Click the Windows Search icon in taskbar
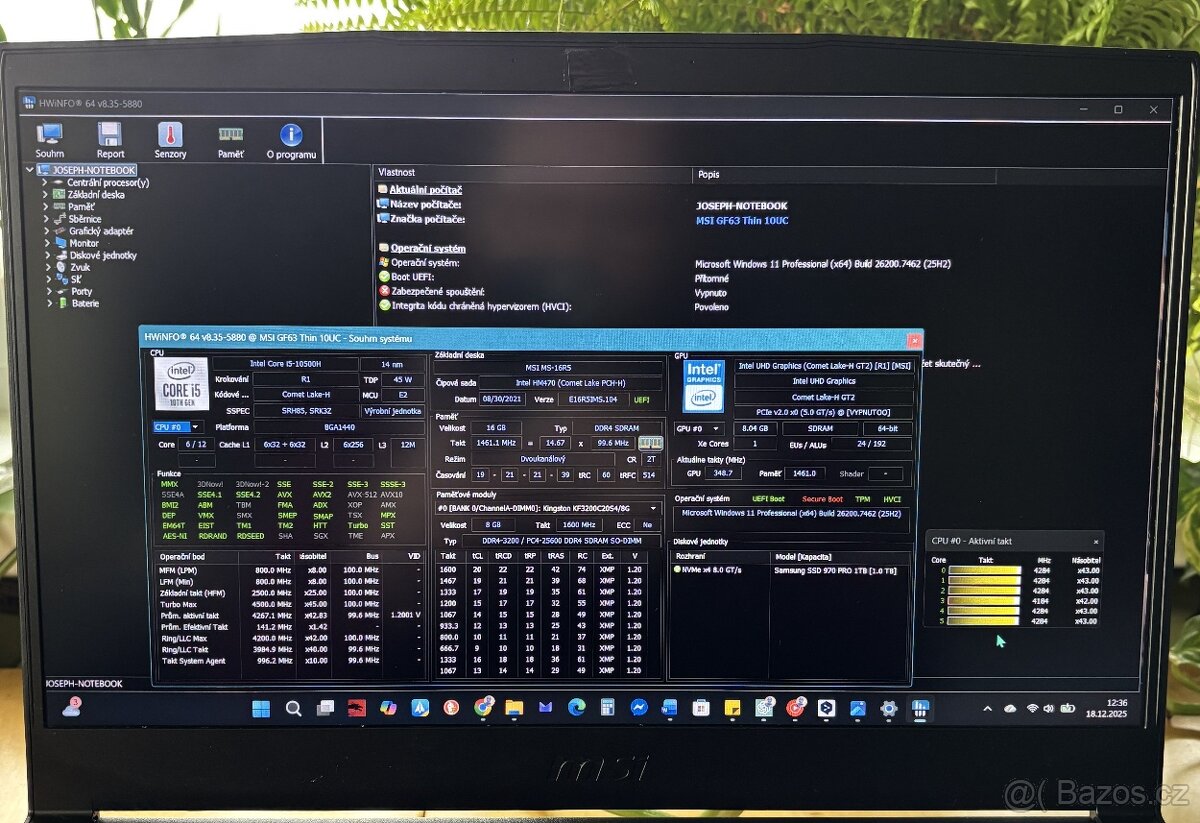Screen dimensions: 1200x823 293,708
